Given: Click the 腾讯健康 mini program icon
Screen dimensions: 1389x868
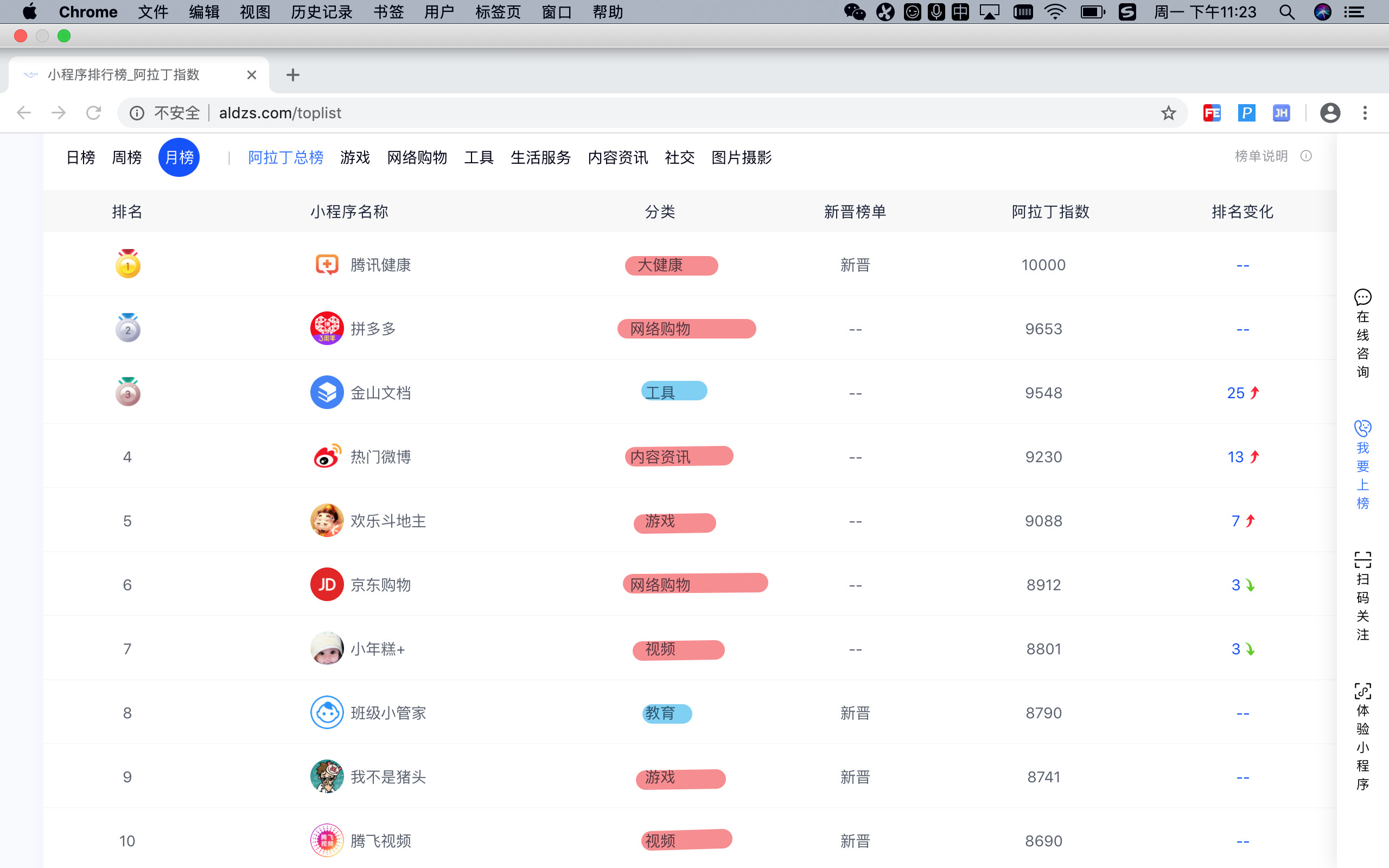Looking at the screenshot, I should click(x=327, y=265).
